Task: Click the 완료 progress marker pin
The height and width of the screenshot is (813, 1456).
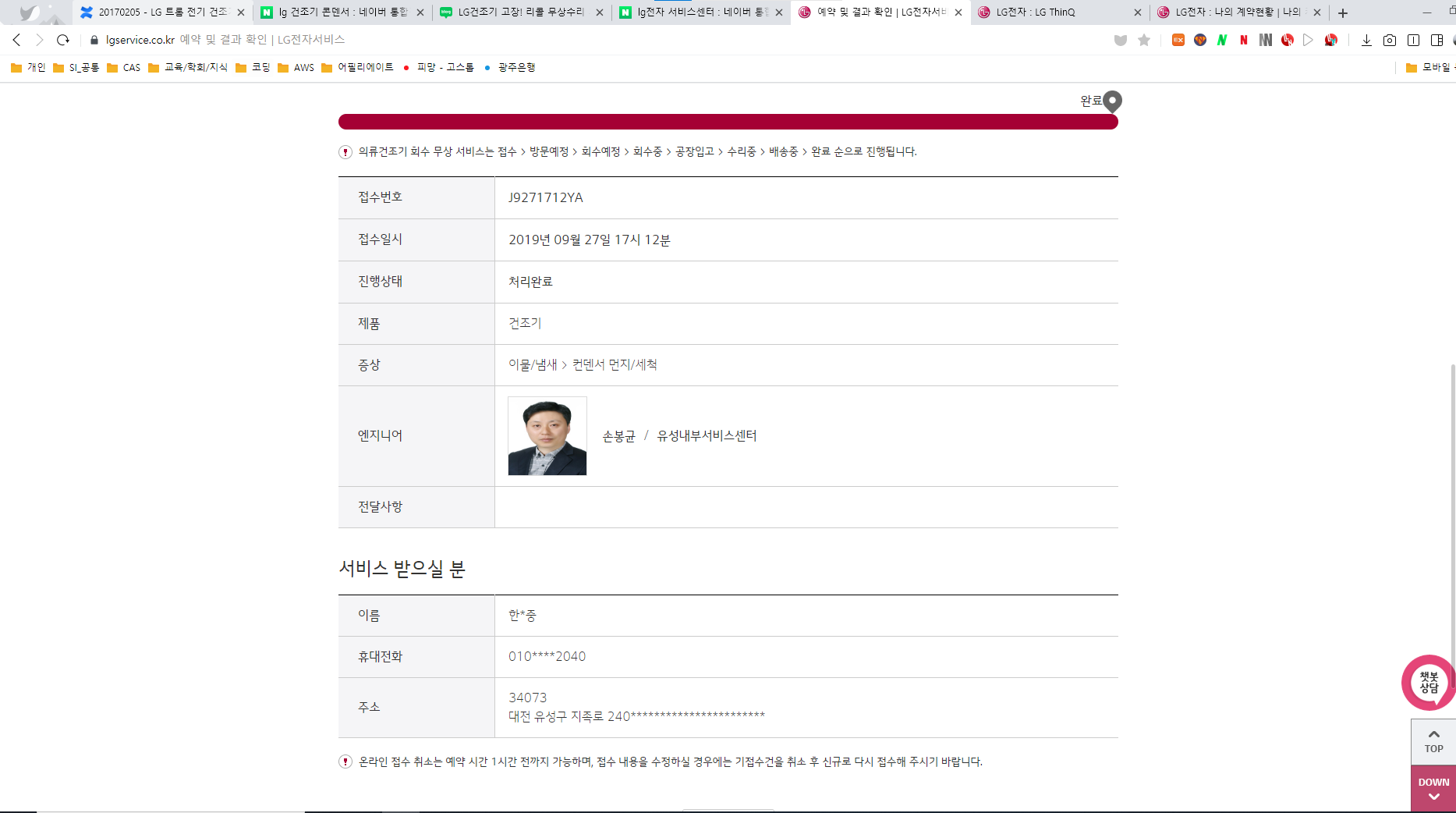Action: [x=1113, y=101]
